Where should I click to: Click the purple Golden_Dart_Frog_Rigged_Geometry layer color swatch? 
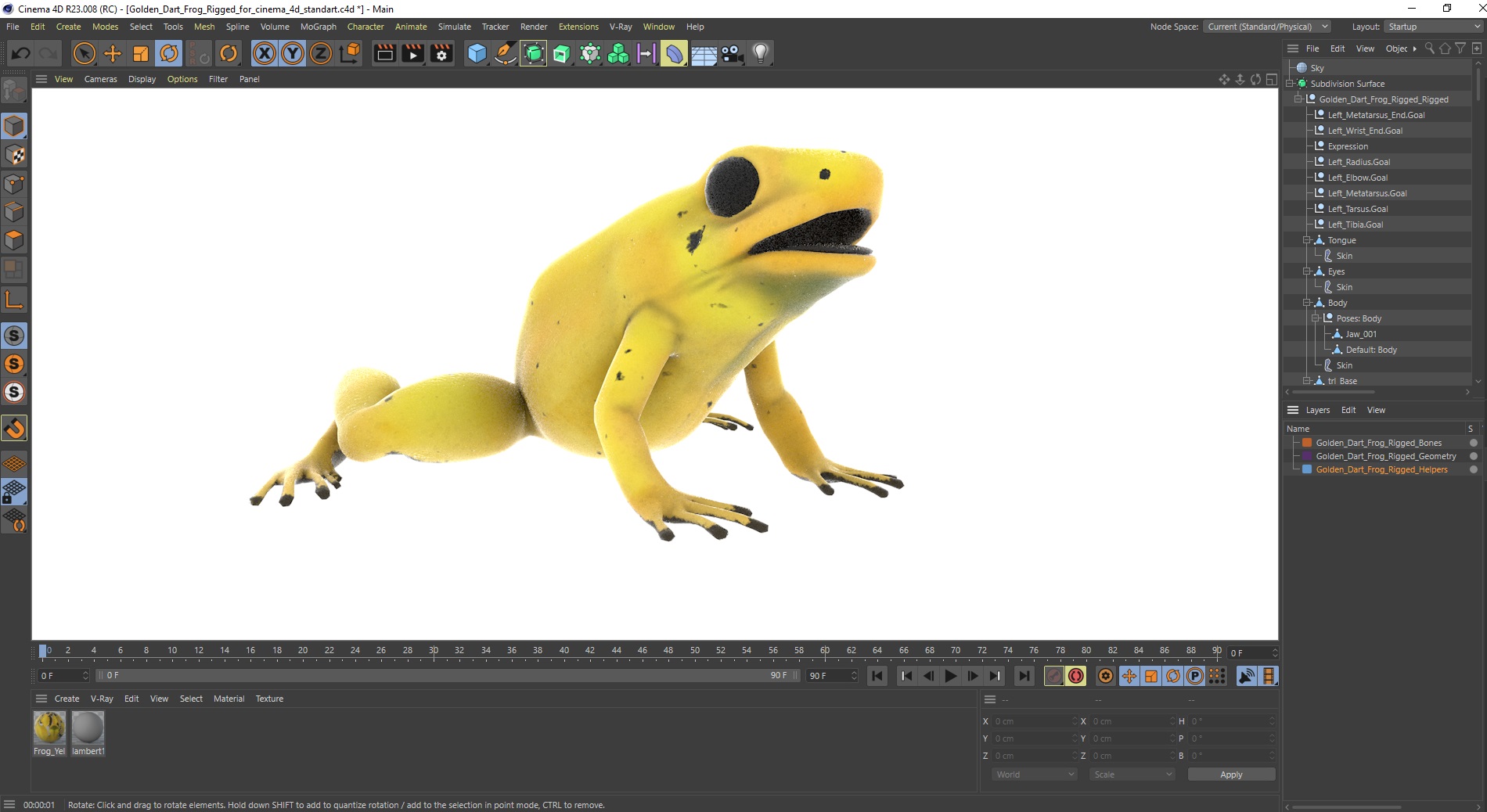click(x=1306, y=456)
